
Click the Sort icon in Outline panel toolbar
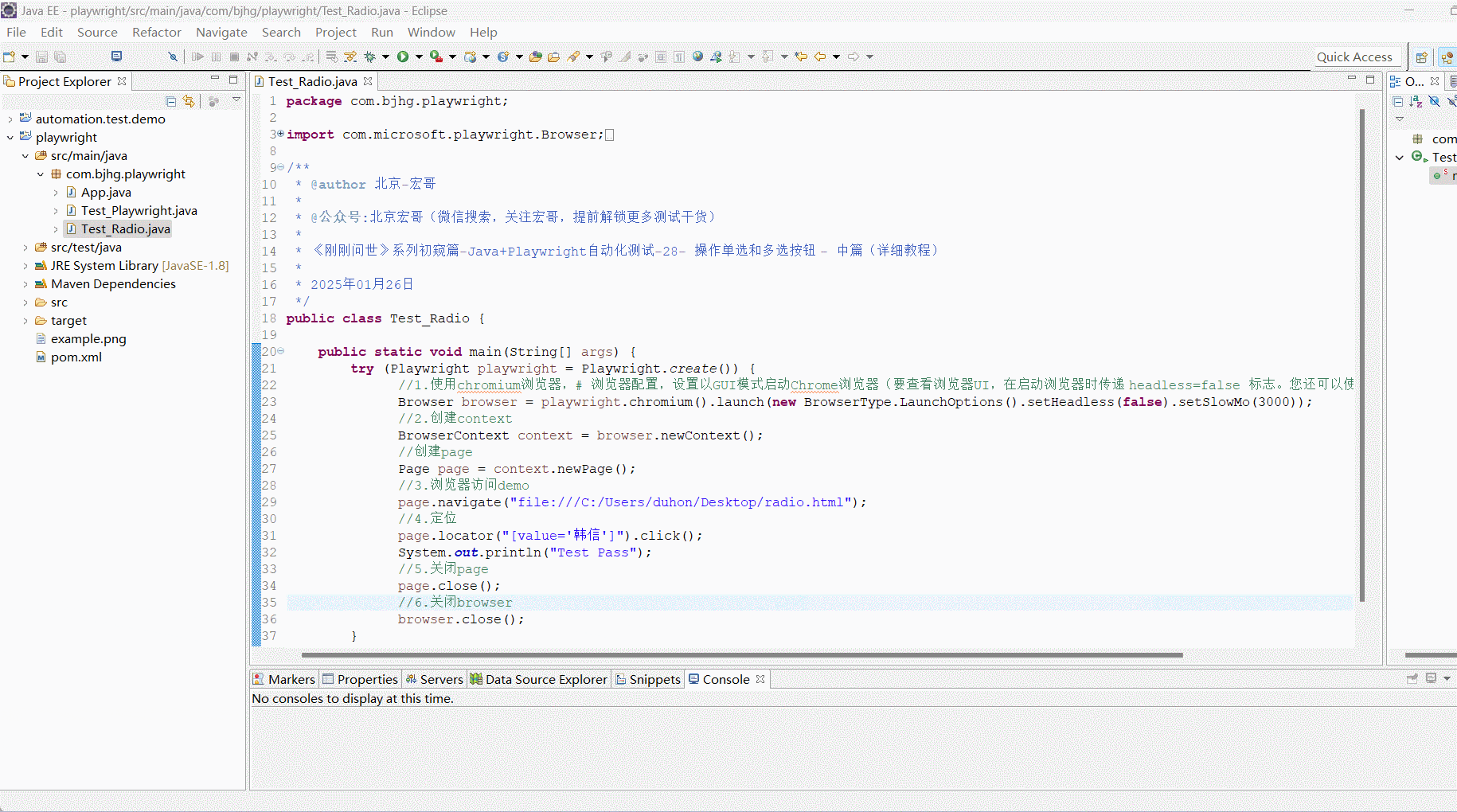pyautogui.click(x=1416, y=101)
